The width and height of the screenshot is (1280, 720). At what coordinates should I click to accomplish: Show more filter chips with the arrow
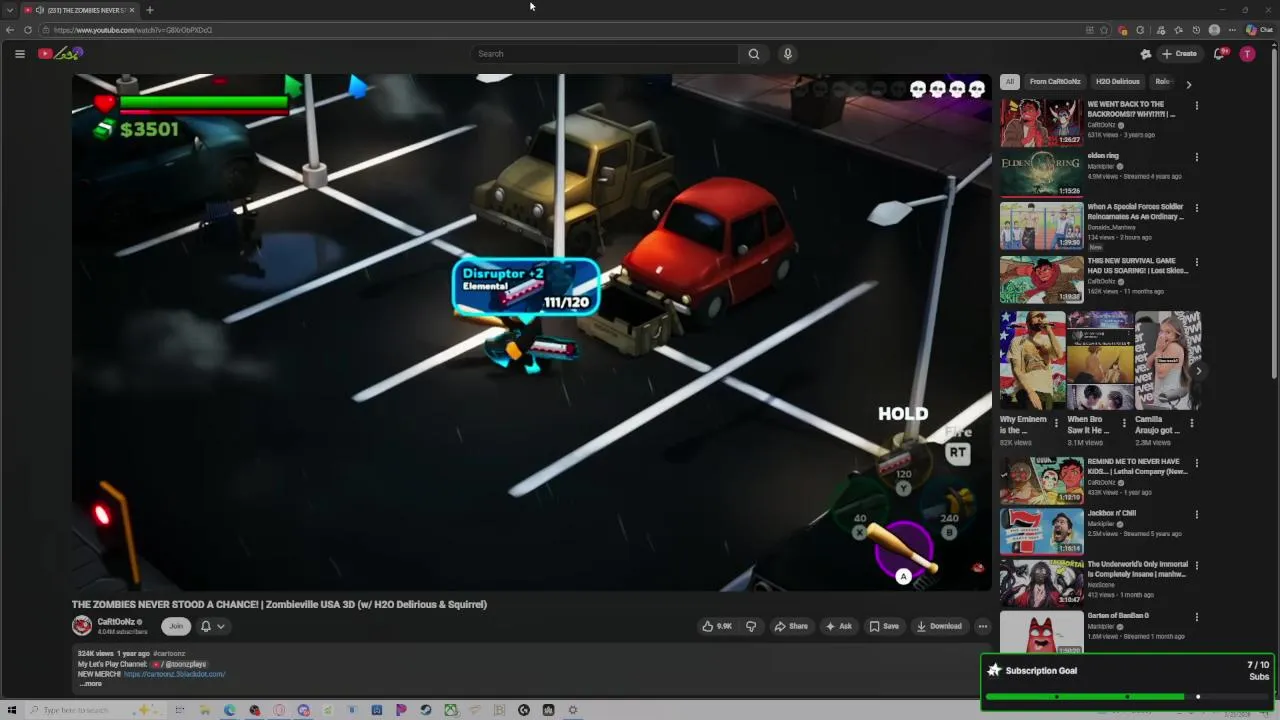1188,85
